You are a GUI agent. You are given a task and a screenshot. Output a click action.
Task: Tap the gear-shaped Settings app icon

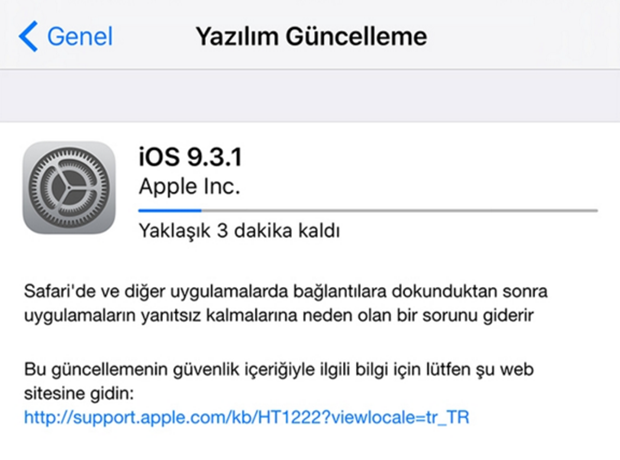coord(69,187)
